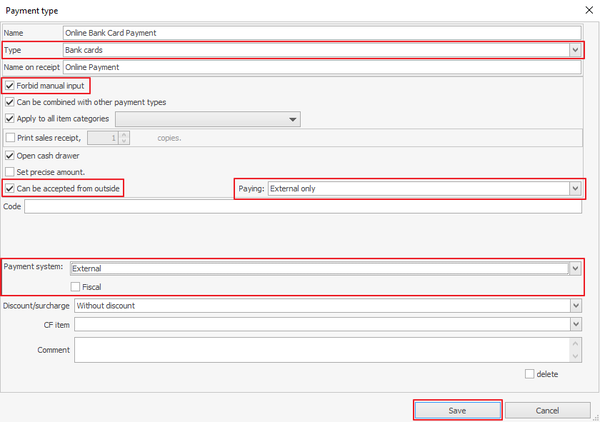Click the Name text field

point(320,32)
